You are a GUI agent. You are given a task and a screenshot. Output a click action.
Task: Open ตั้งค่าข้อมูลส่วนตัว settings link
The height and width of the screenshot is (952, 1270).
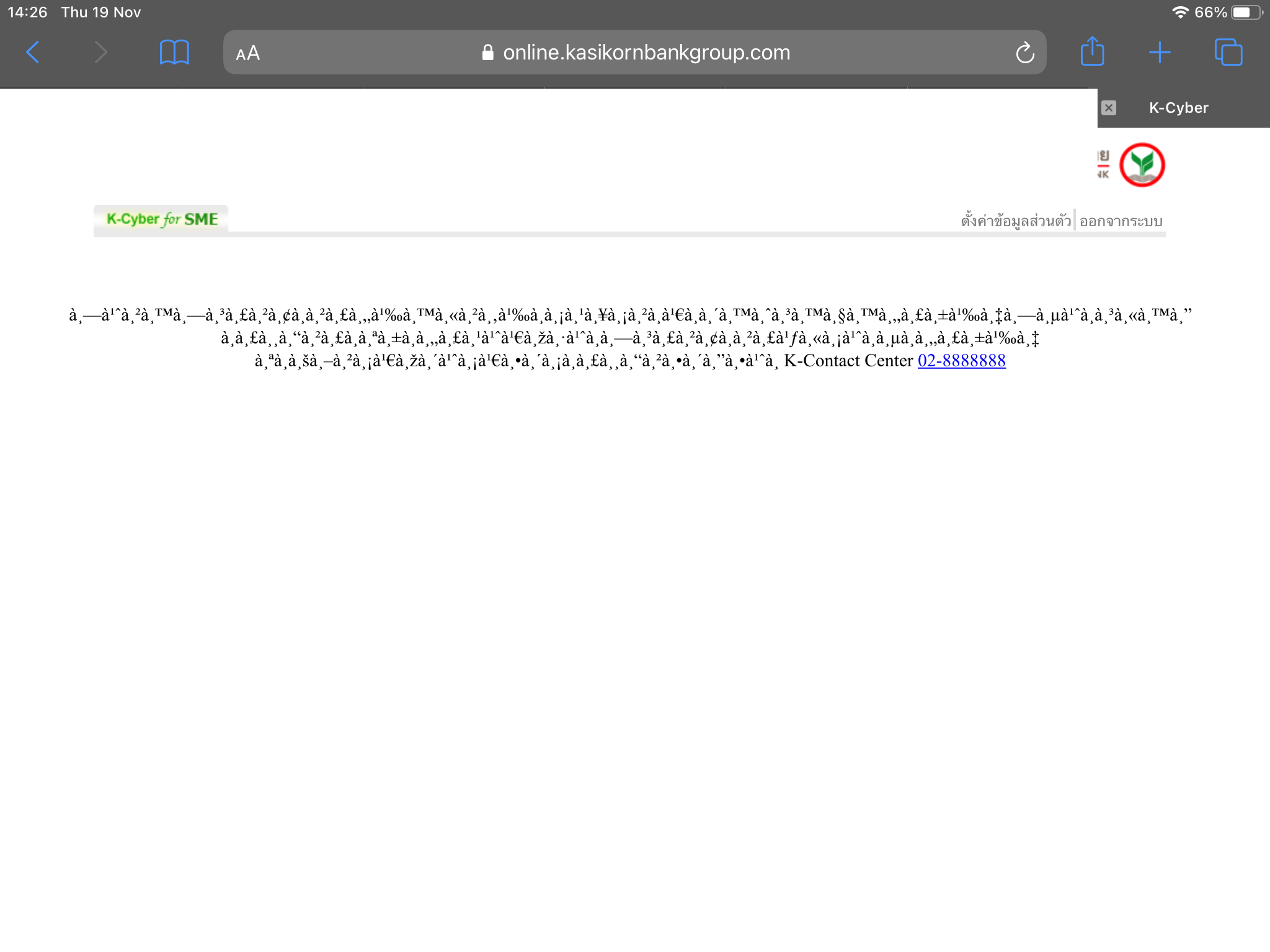1015,221
